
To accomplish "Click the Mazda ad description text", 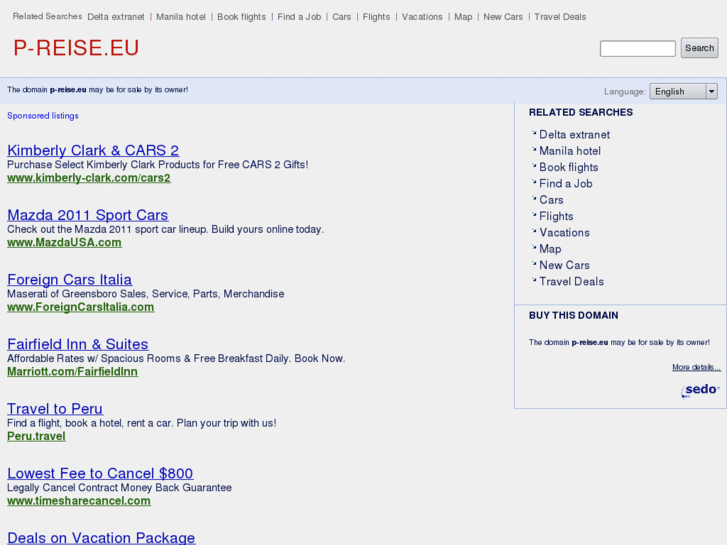I will pos(165,230).
